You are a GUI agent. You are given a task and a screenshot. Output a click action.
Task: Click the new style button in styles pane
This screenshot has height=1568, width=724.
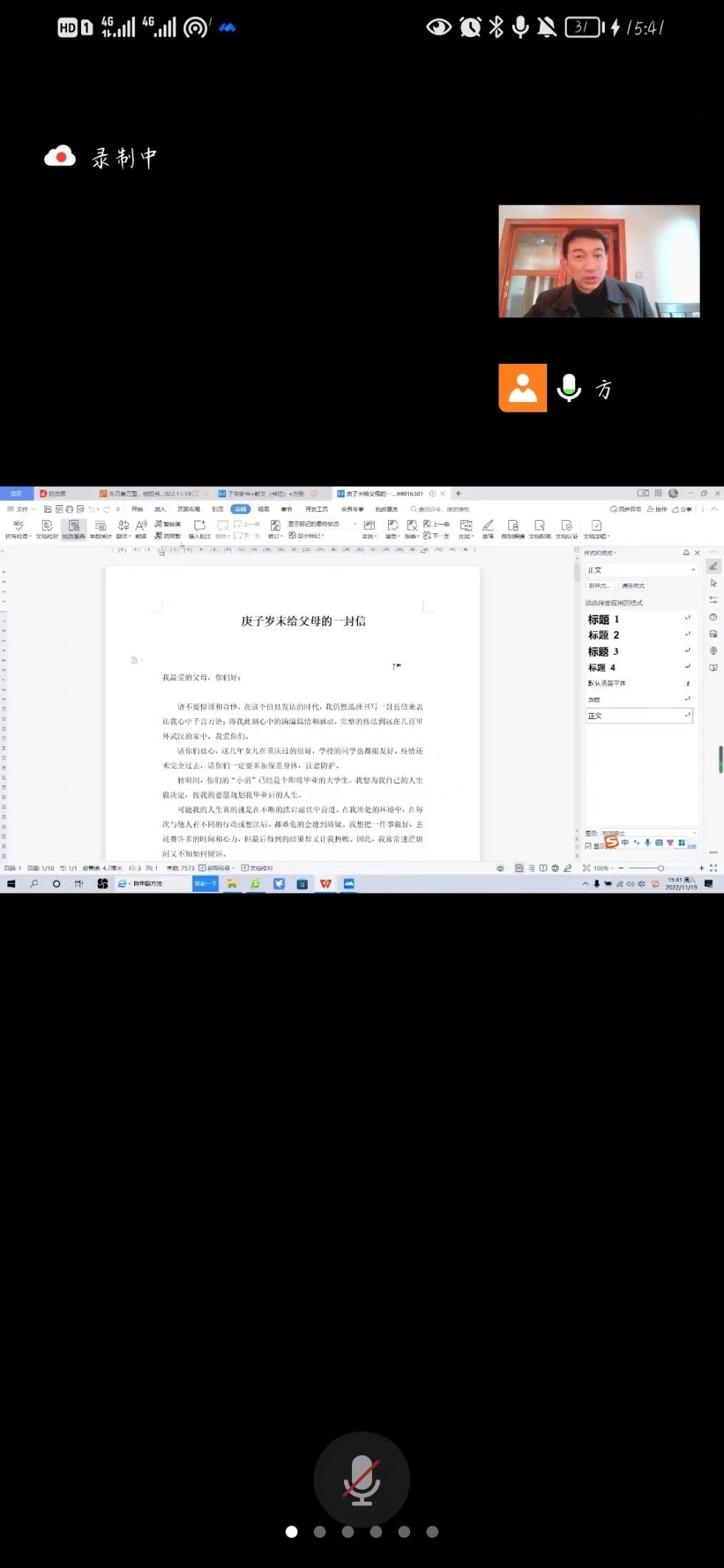click(x=598, y=586)
